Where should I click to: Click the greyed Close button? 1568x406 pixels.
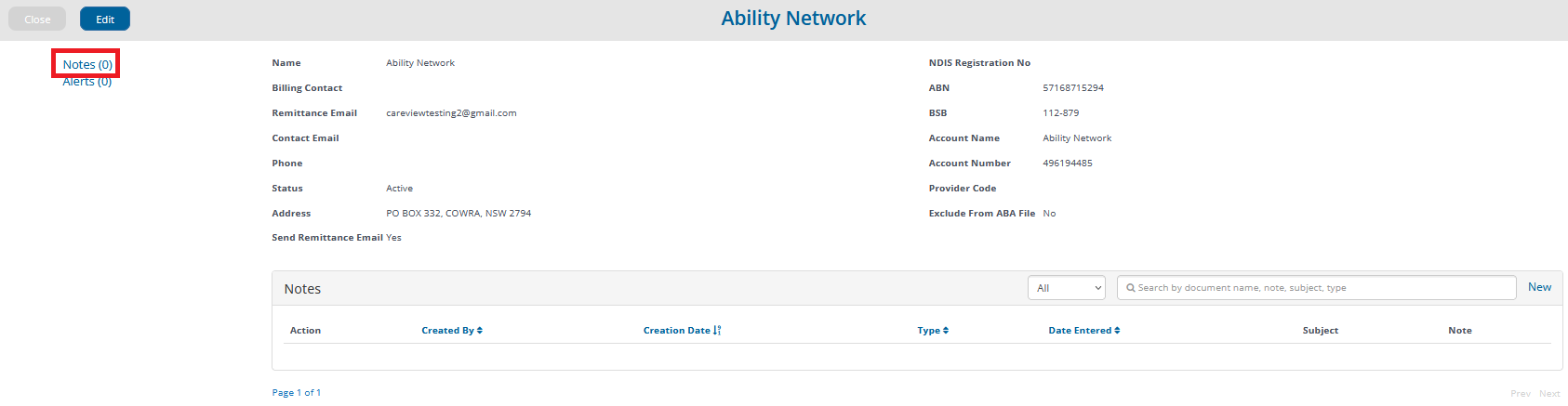37,19
